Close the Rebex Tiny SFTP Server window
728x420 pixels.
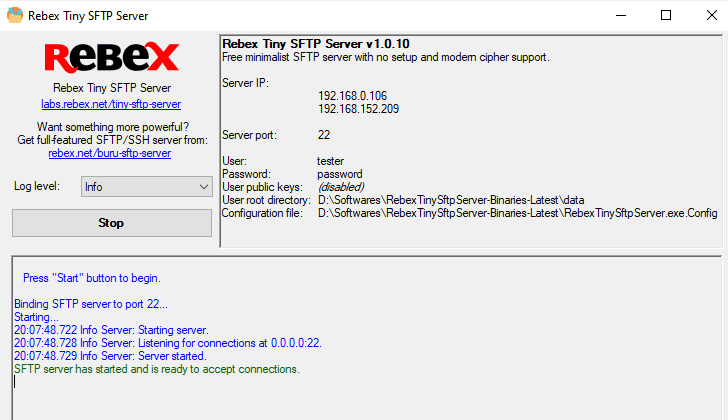[x=711, y=15]
